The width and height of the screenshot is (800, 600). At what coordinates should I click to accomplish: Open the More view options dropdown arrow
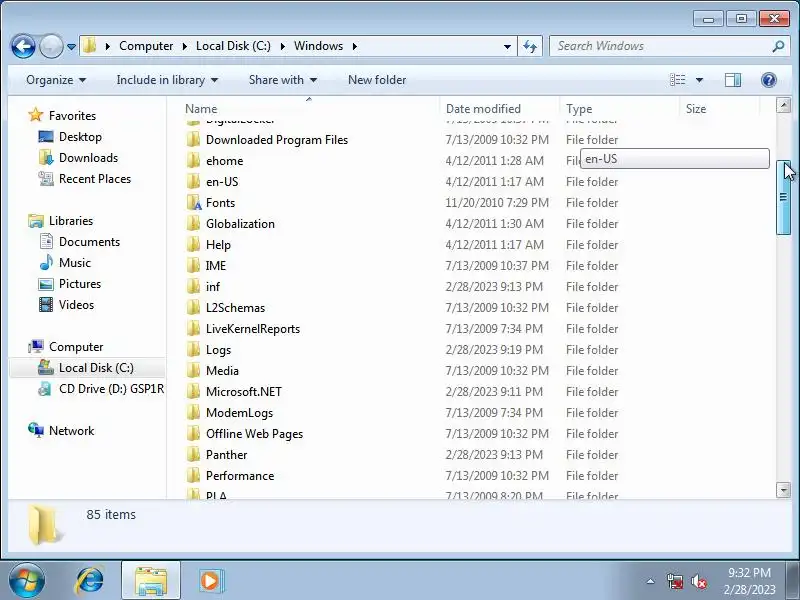(699, 80)
